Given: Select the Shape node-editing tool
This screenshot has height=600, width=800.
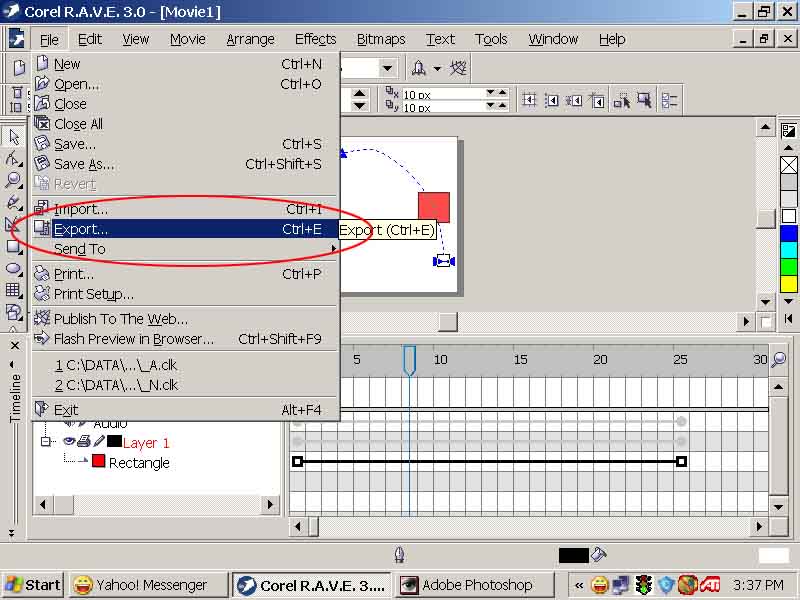Looking at the screenshot, I should 14,159.
